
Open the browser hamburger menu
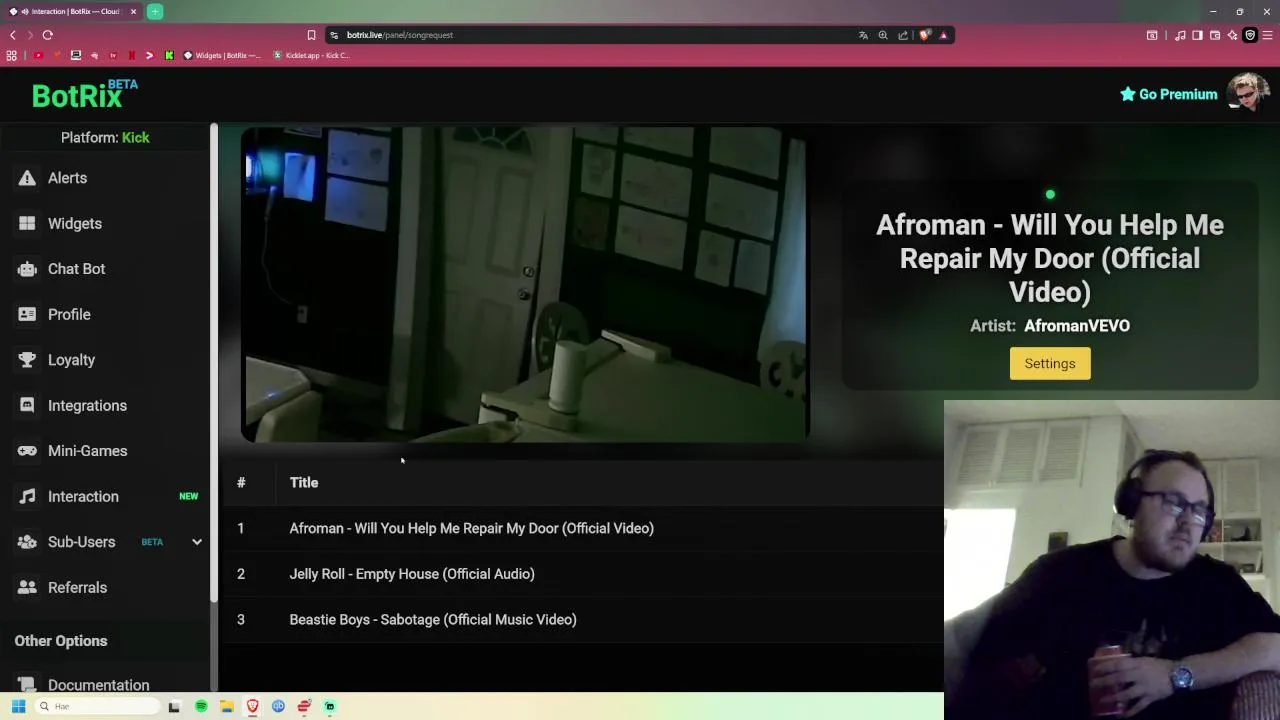[x=1268, y=35]
